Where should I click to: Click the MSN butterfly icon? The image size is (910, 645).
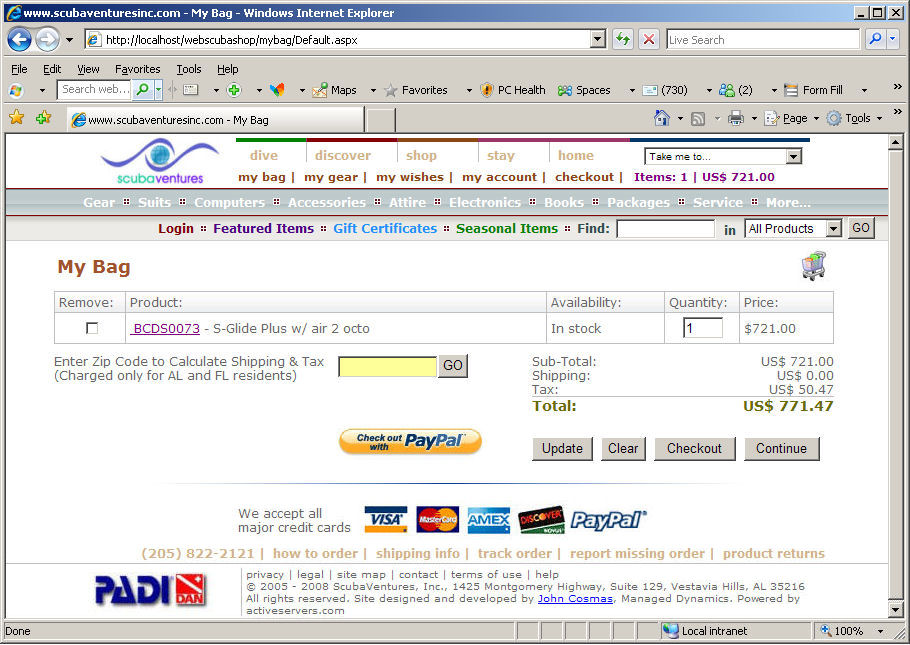click(x=277, y=90)
